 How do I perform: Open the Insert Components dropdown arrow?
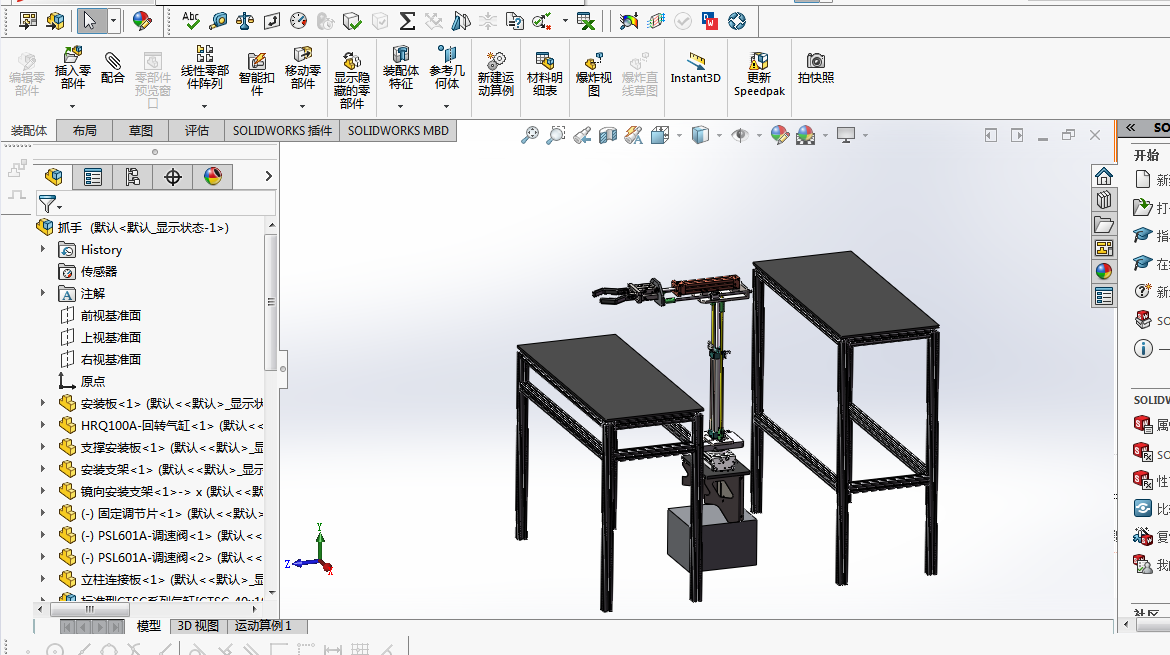click(72, 106)
